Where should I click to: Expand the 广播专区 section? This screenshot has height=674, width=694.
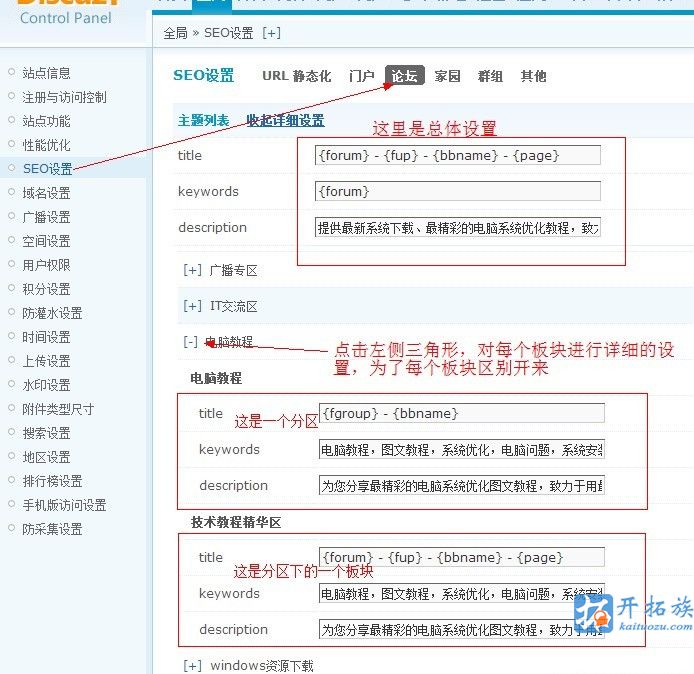(x=193, y=270)
